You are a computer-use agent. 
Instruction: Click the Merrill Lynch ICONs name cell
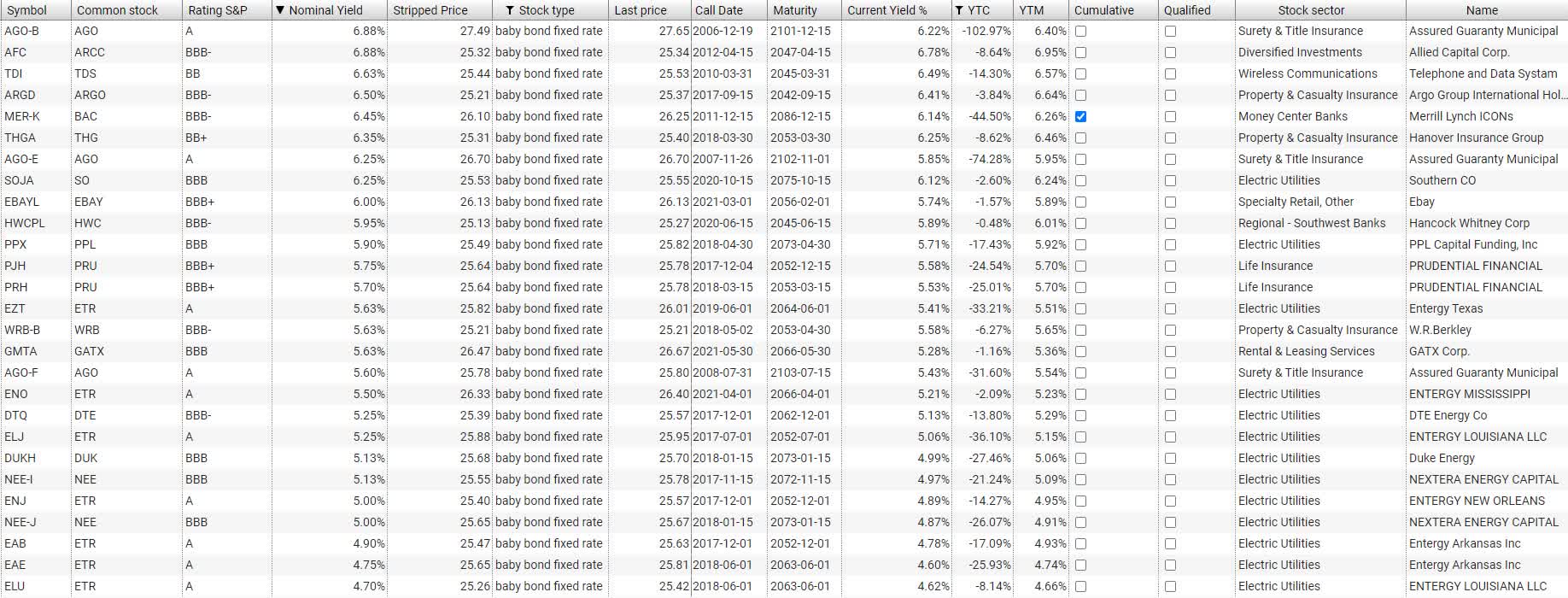pyautogui.click(x=1487, y=116)
